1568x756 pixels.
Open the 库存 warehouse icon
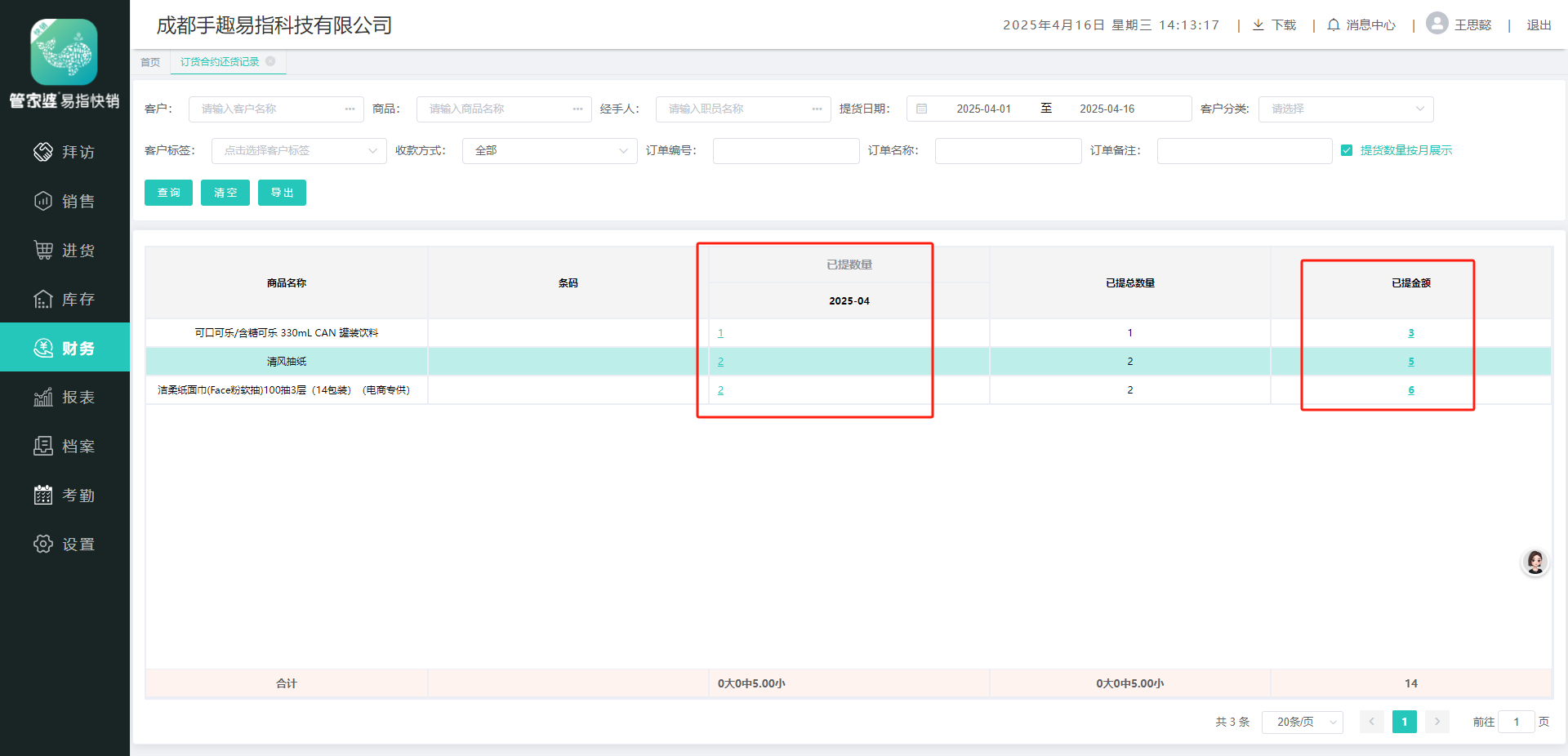[x=42, y=299]
